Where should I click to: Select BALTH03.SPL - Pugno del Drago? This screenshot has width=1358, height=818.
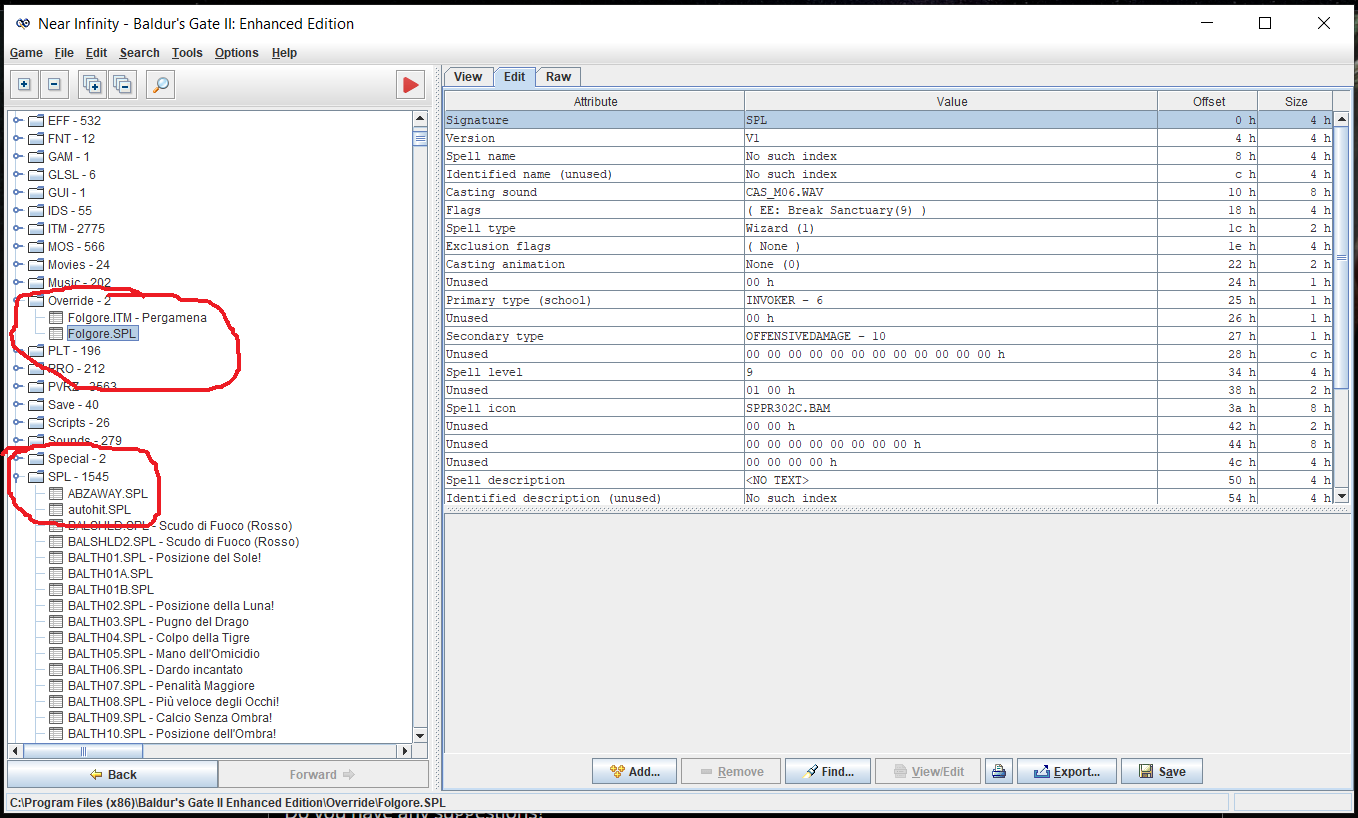click(x=158, y=622)
